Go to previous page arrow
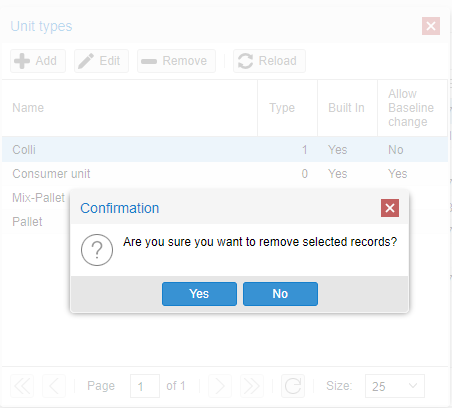The image size is (452, 408). (54, 386)
